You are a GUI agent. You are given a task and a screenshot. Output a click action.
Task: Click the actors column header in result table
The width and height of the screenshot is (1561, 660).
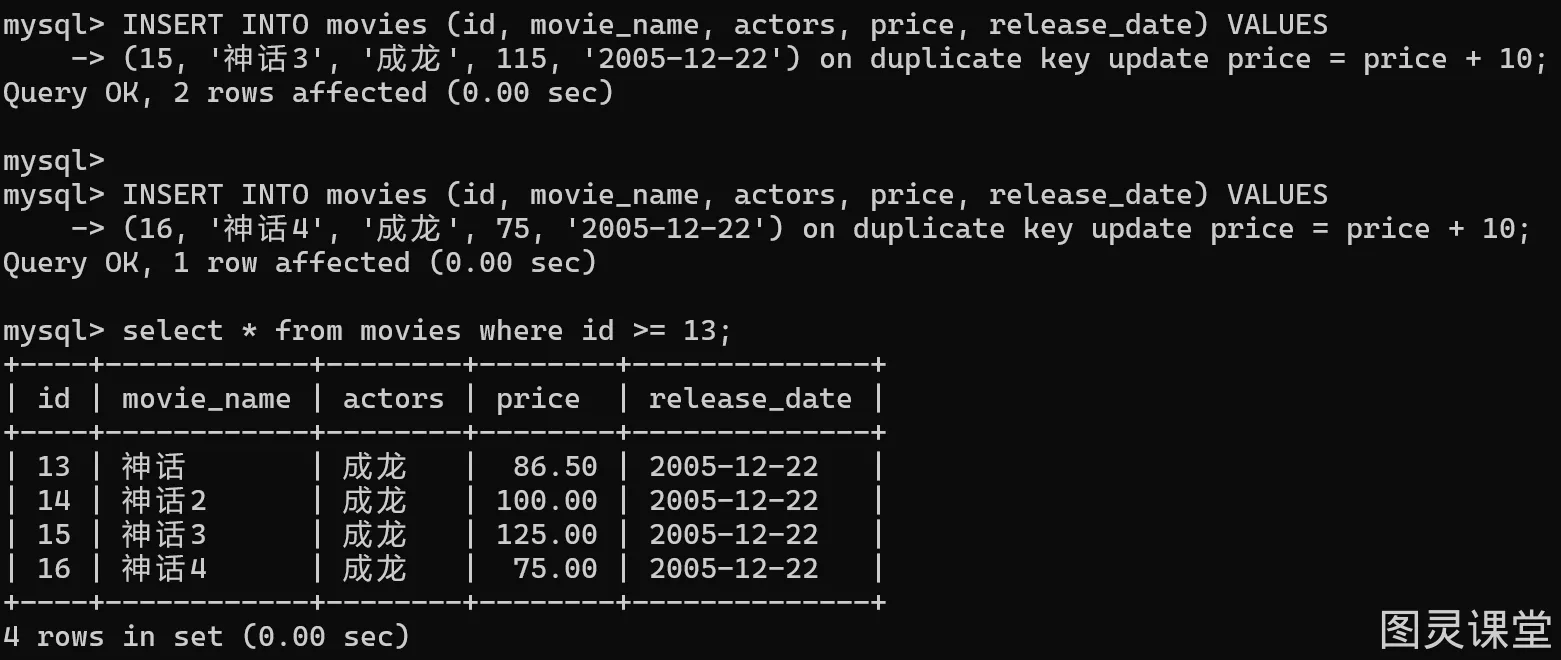[393, 399]
